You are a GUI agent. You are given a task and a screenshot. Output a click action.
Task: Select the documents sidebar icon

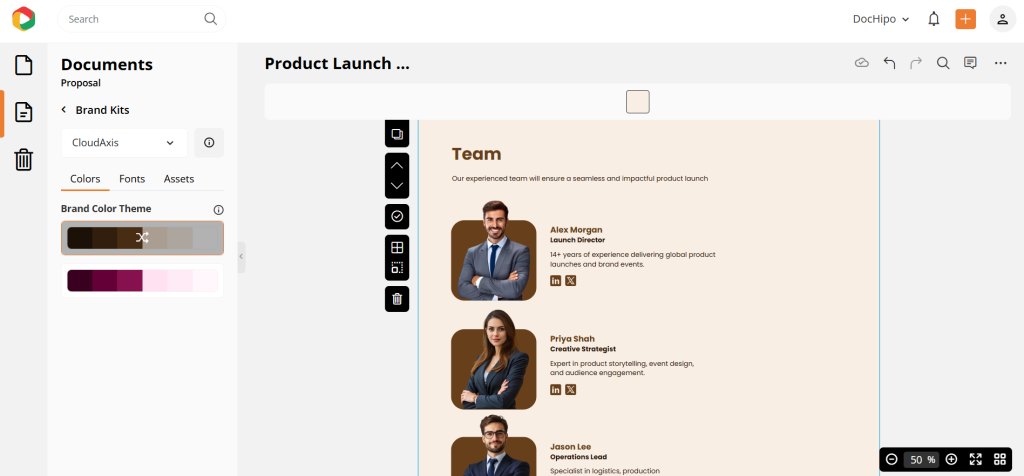coord(24,112)
